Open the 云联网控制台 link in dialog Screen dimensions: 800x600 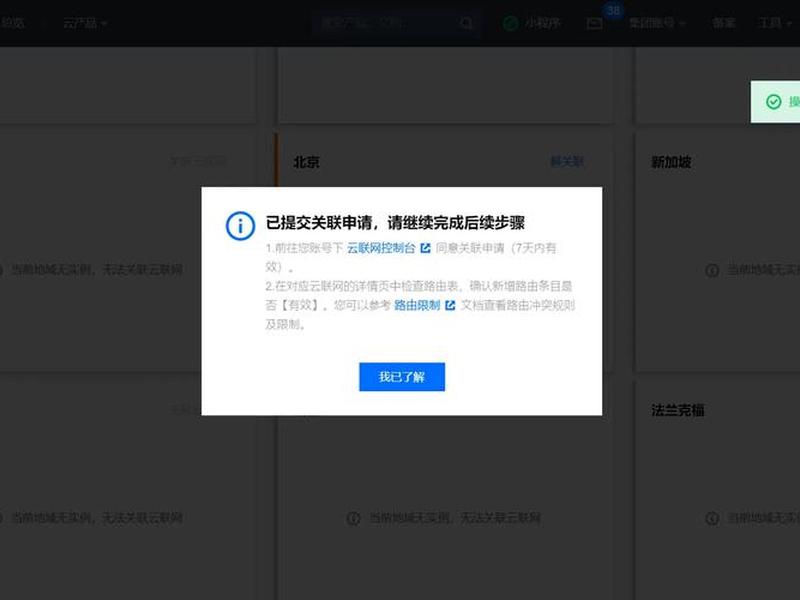[x=381, y=248]
